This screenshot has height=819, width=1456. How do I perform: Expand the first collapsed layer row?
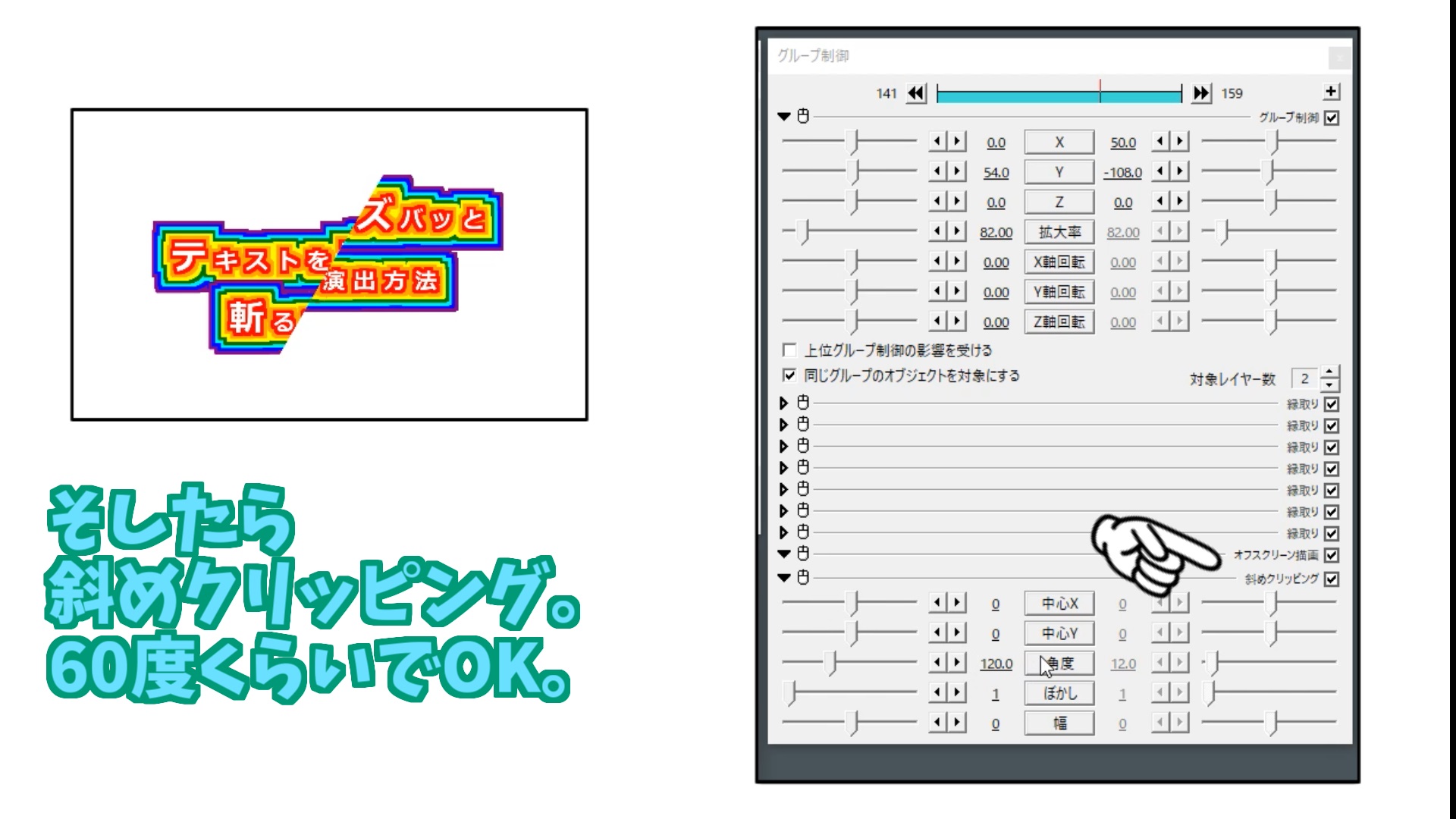point(785,402)
